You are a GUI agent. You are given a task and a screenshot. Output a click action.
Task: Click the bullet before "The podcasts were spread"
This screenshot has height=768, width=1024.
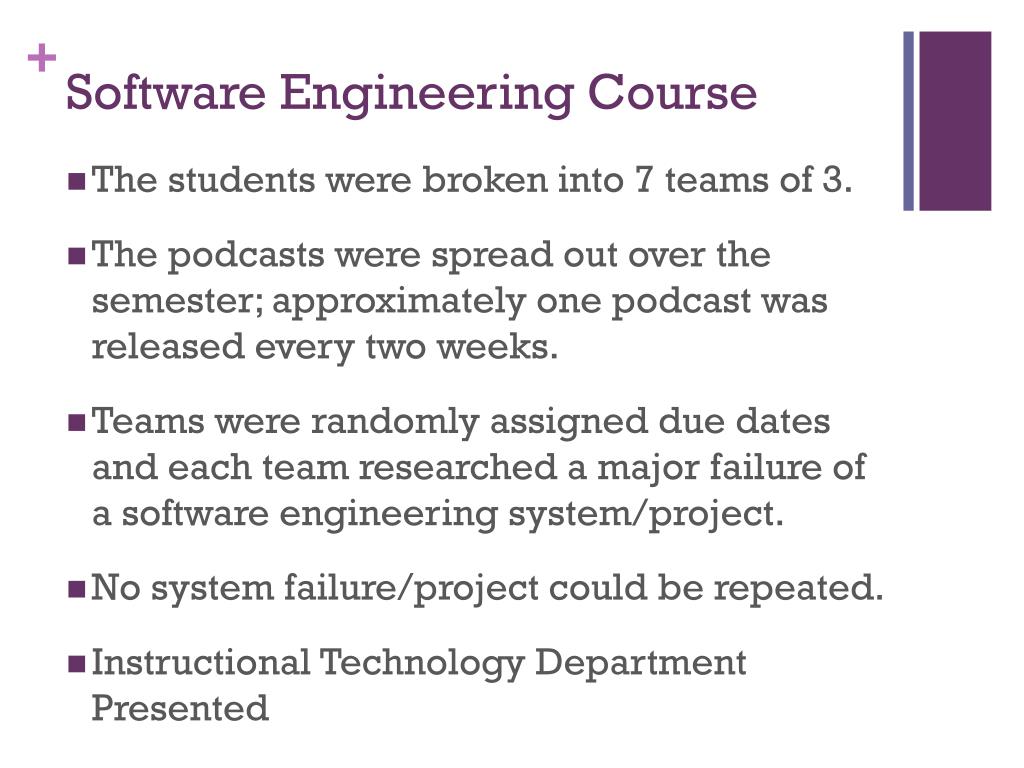point(76,255)
